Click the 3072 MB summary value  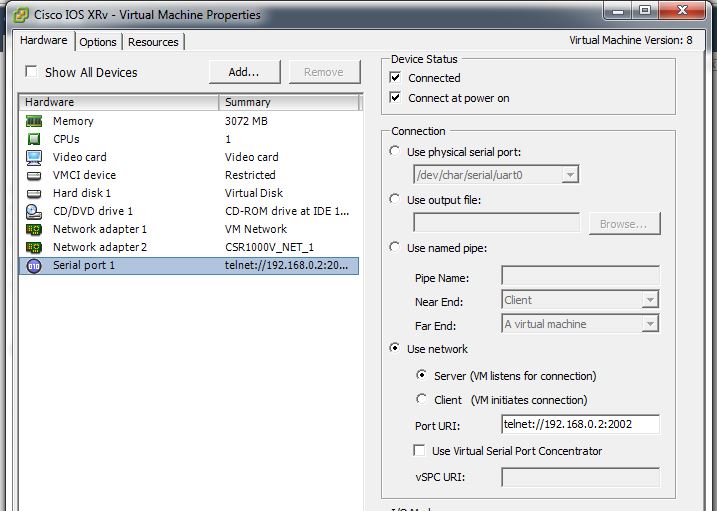click(x=246, y=121)
